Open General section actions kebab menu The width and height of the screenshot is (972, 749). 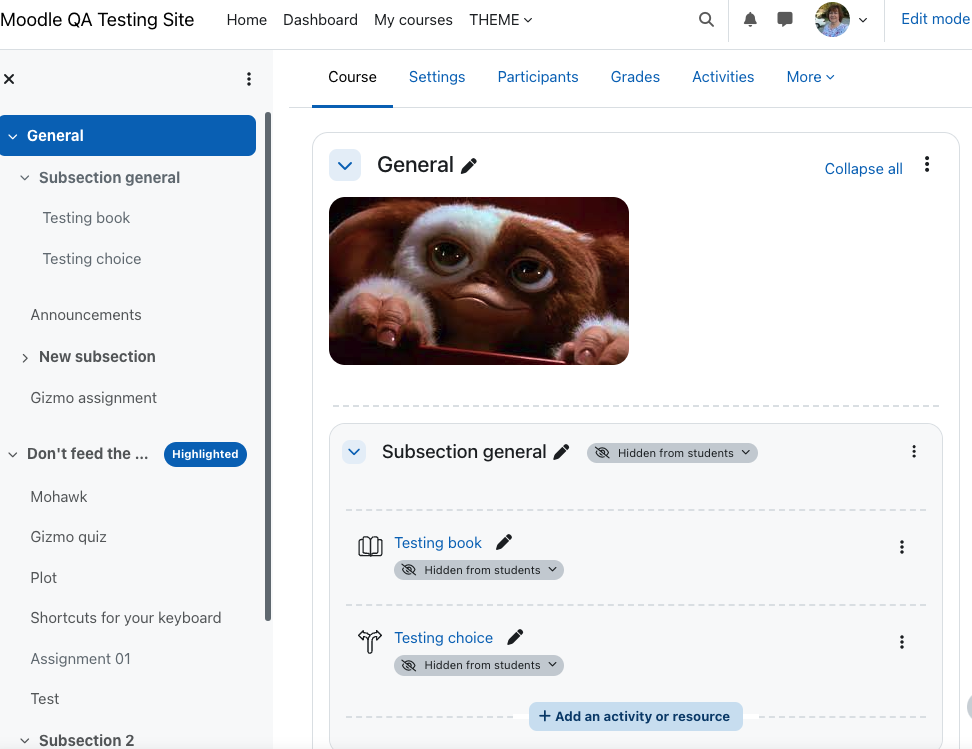click(927, 164)
